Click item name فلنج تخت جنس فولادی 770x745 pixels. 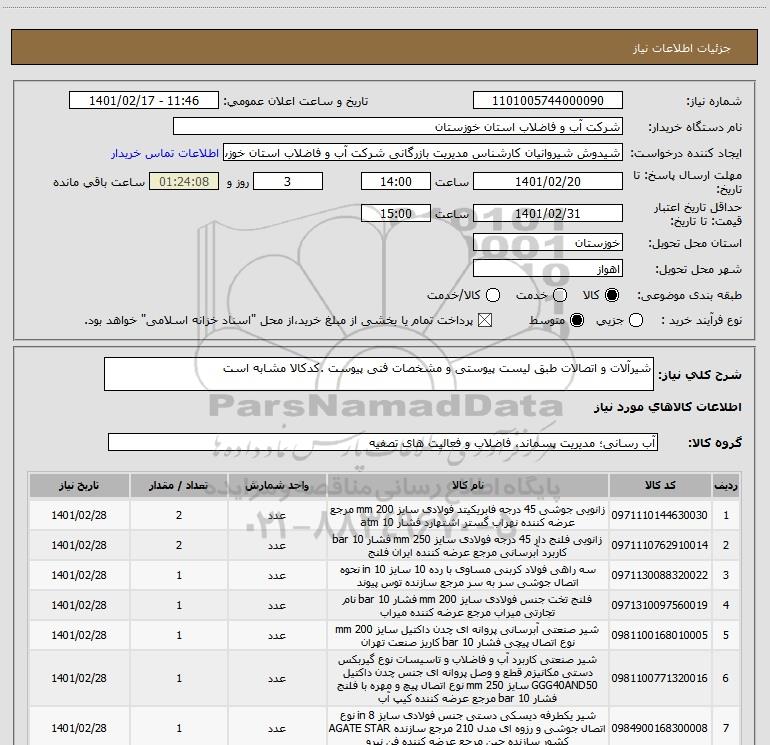468,606
